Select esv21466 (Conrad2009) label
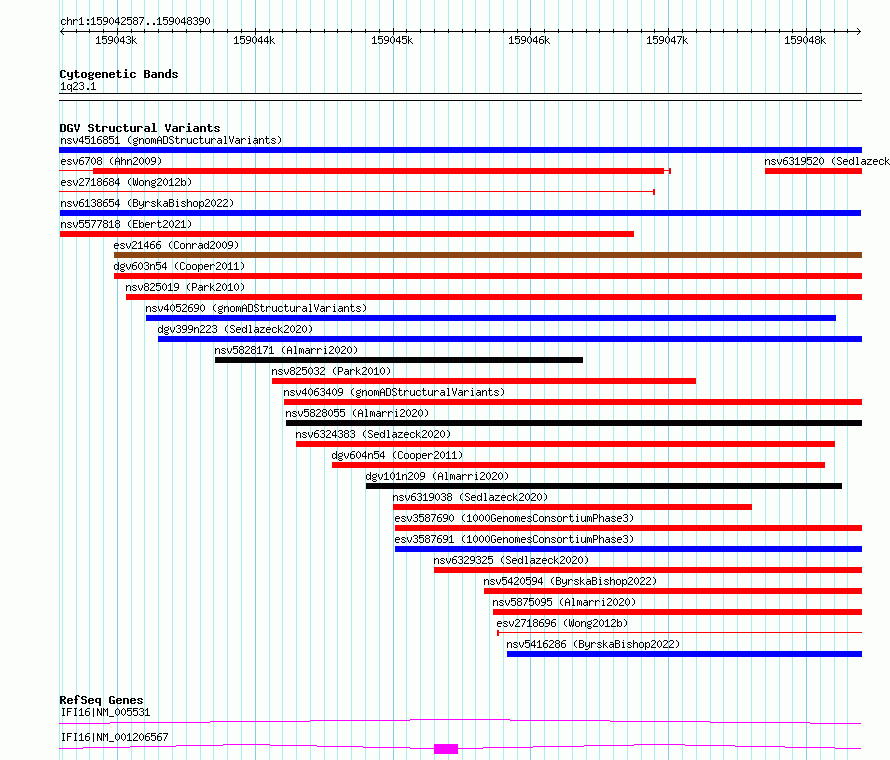Image resolution: width=890 pixels, height=760 pixels. 176,245
